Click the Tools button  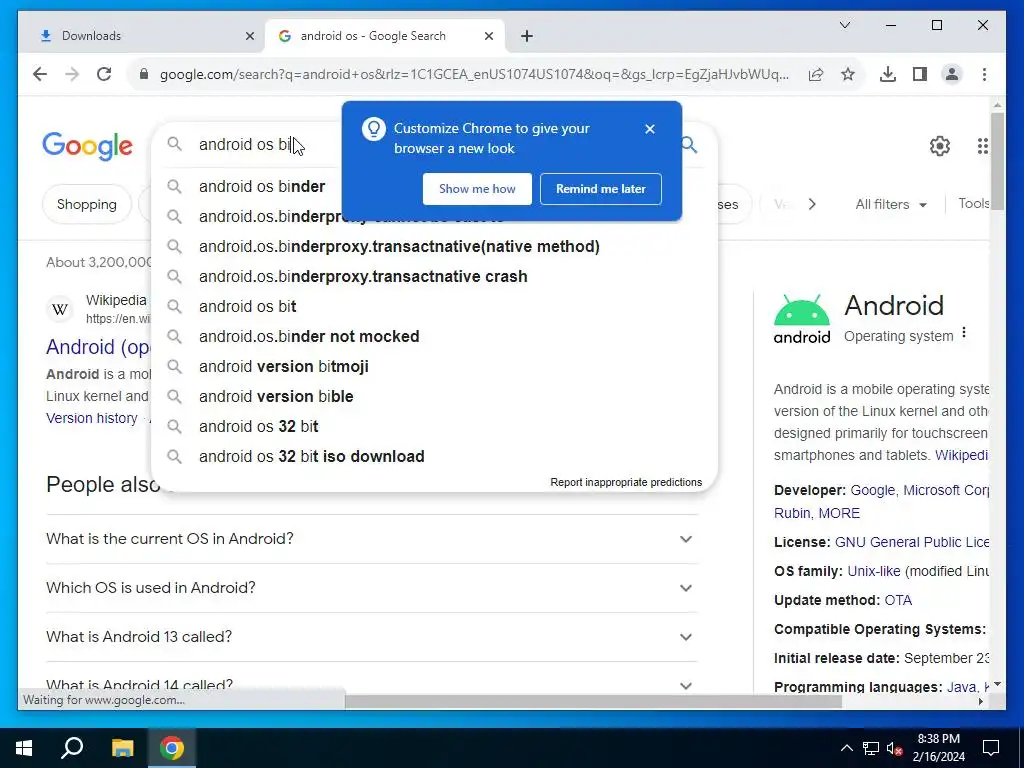point(974,203)
